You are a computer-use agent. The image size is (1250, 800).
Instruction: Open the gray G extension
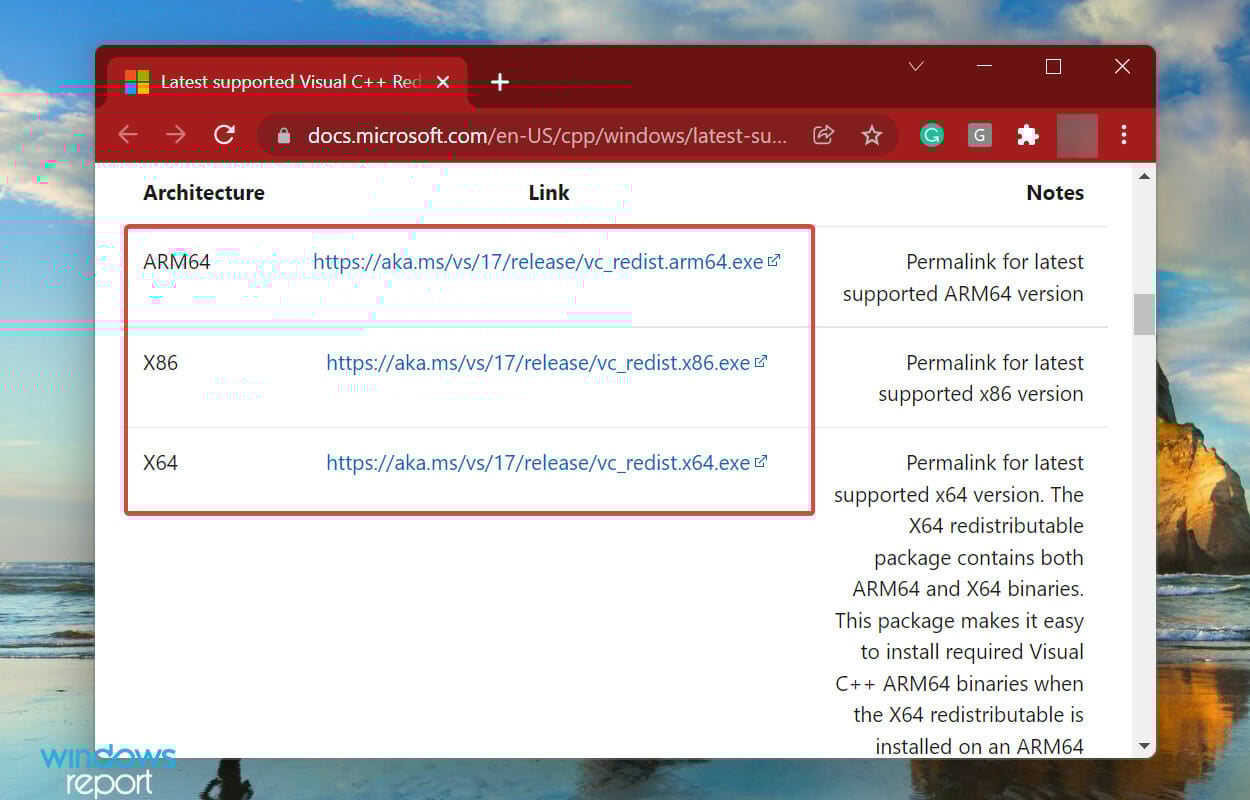980,135
